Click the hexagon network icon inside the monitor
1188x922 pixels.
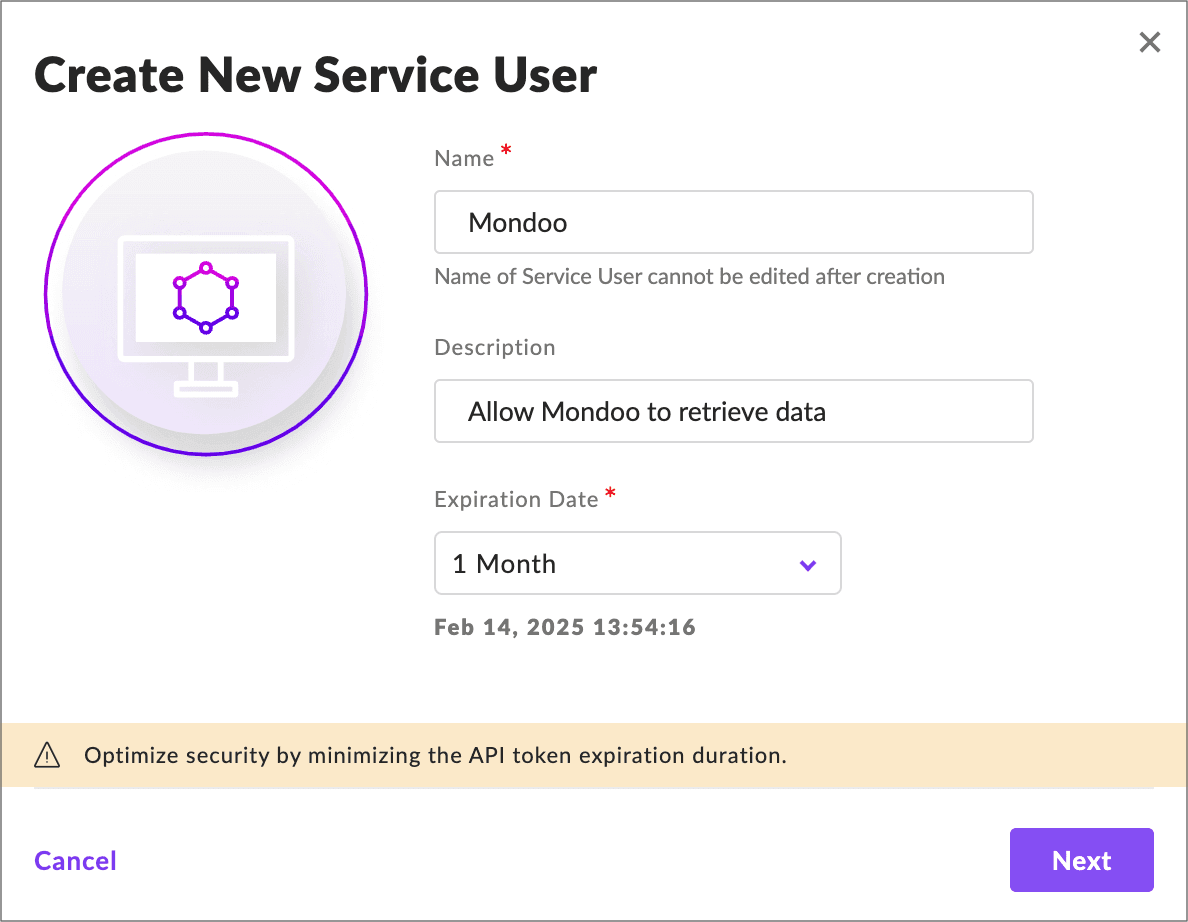coord(205,295)
